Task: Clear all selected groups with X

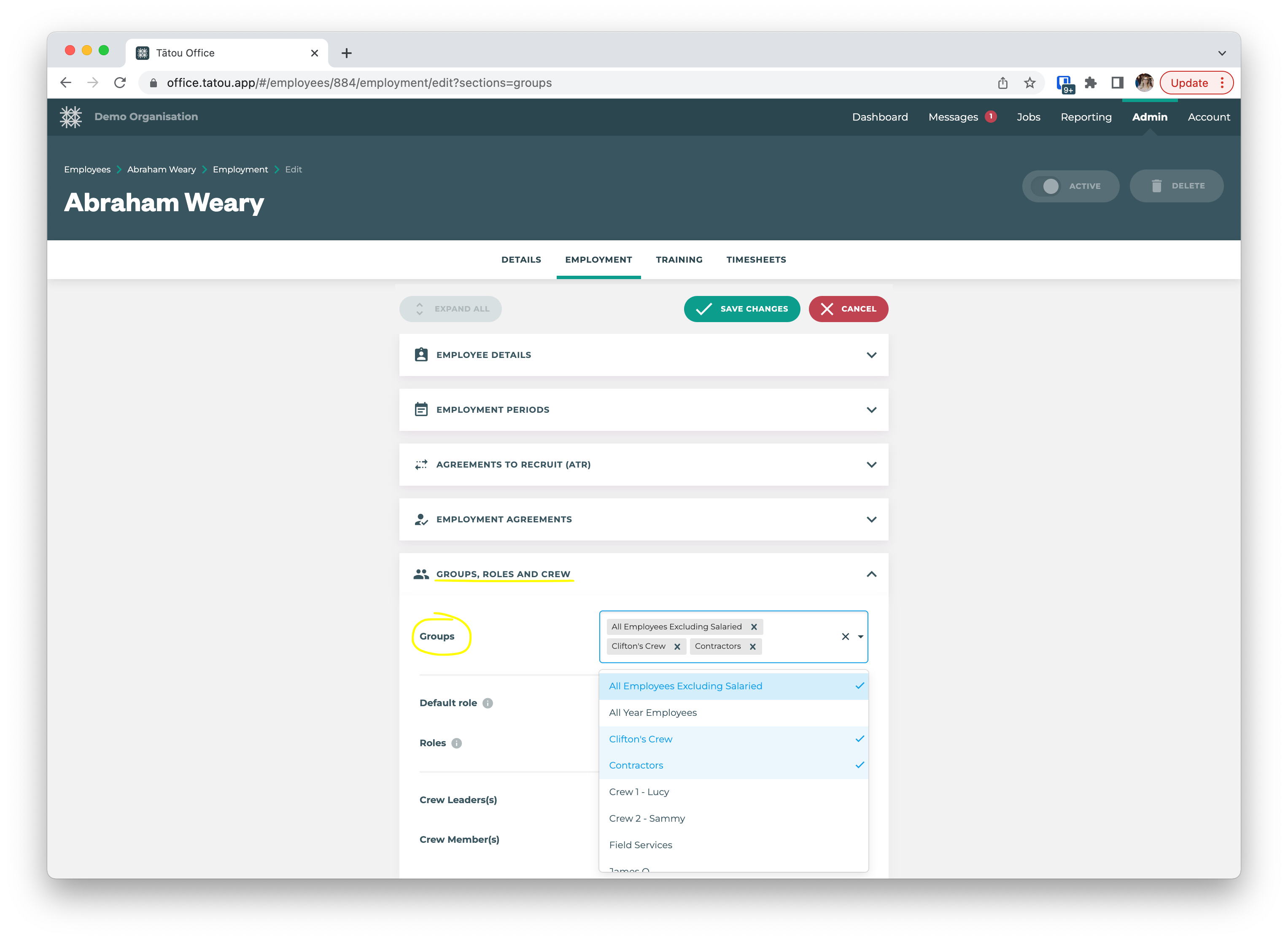Action: click(845, 637)
